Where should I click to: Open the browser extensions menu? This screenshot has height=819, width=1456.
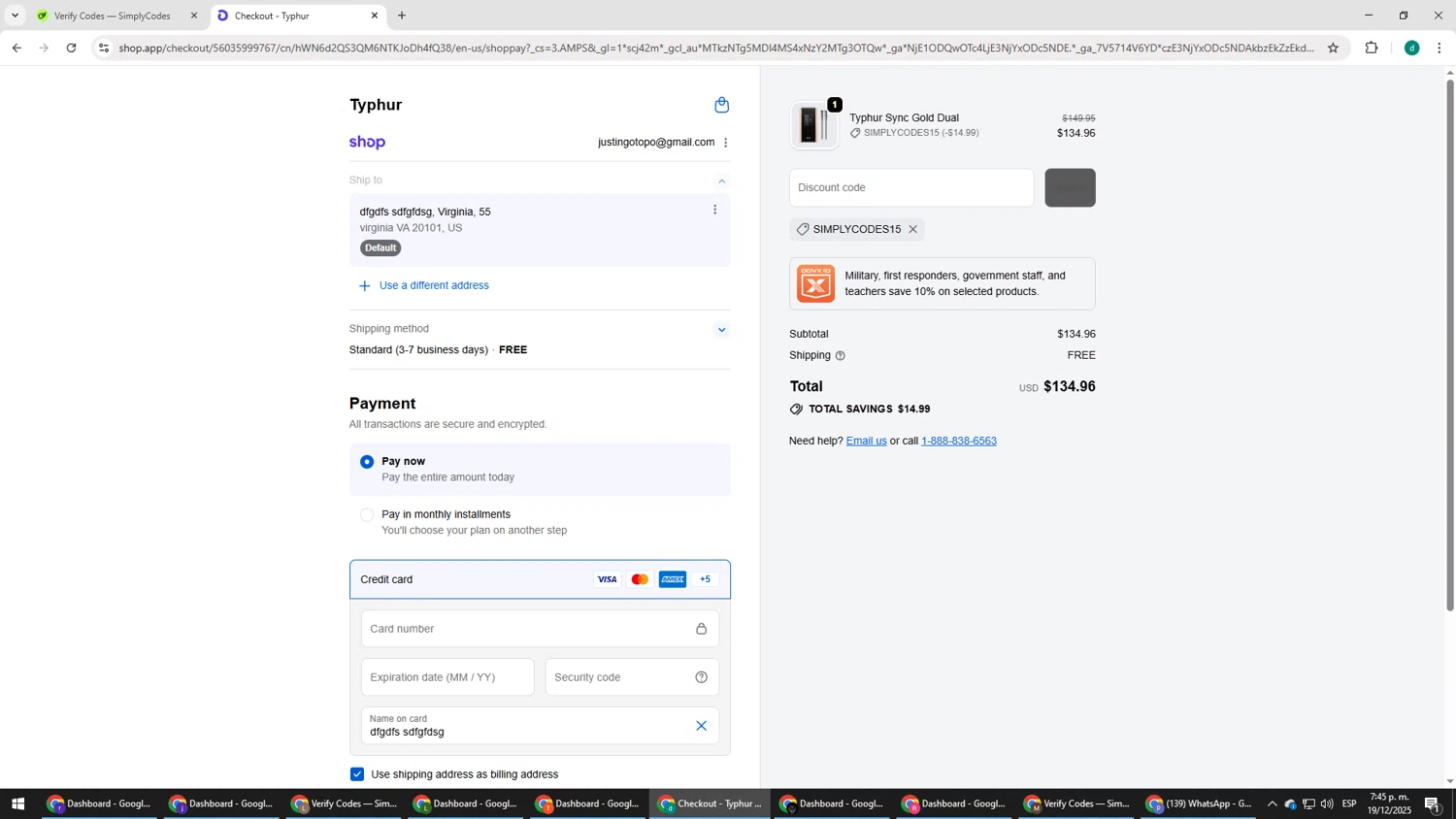[x=1372, y=48]
